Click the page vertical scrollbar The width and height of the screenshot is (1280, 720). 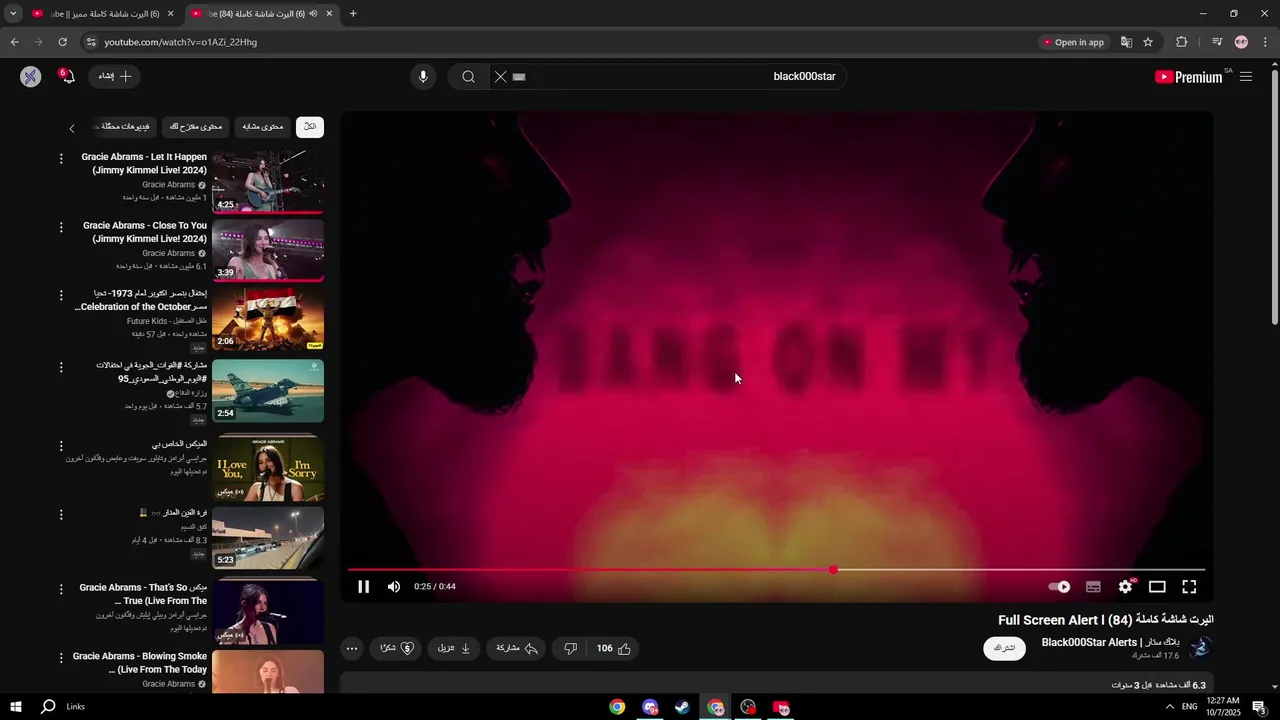tap(1274, 195)
